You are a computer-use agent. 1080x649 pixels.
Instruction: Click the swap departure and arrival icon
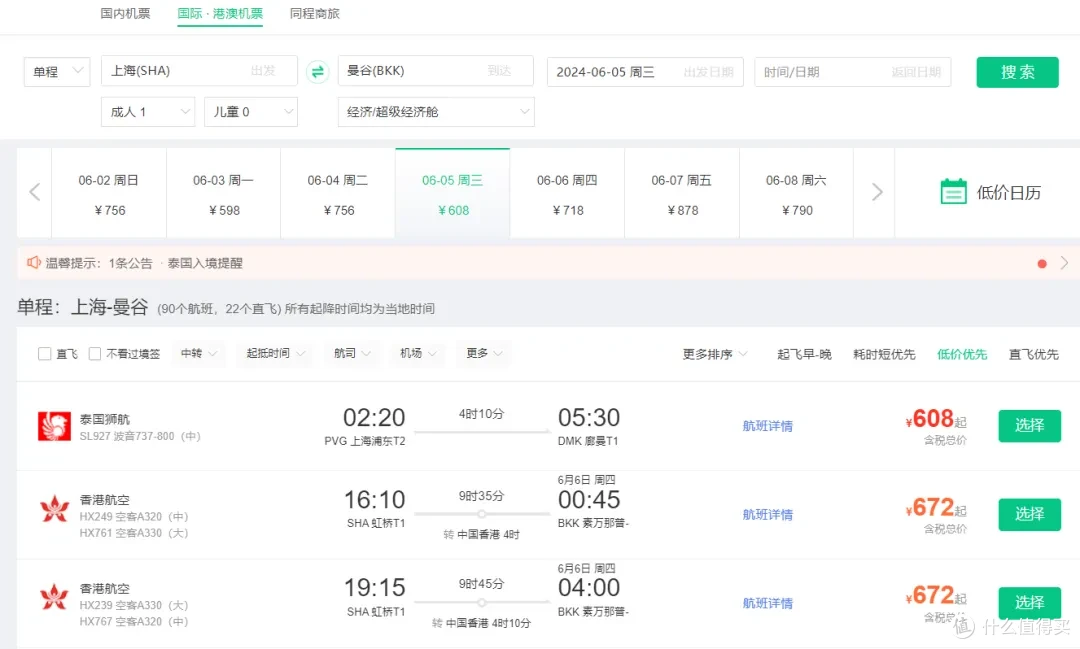[318, 72]
